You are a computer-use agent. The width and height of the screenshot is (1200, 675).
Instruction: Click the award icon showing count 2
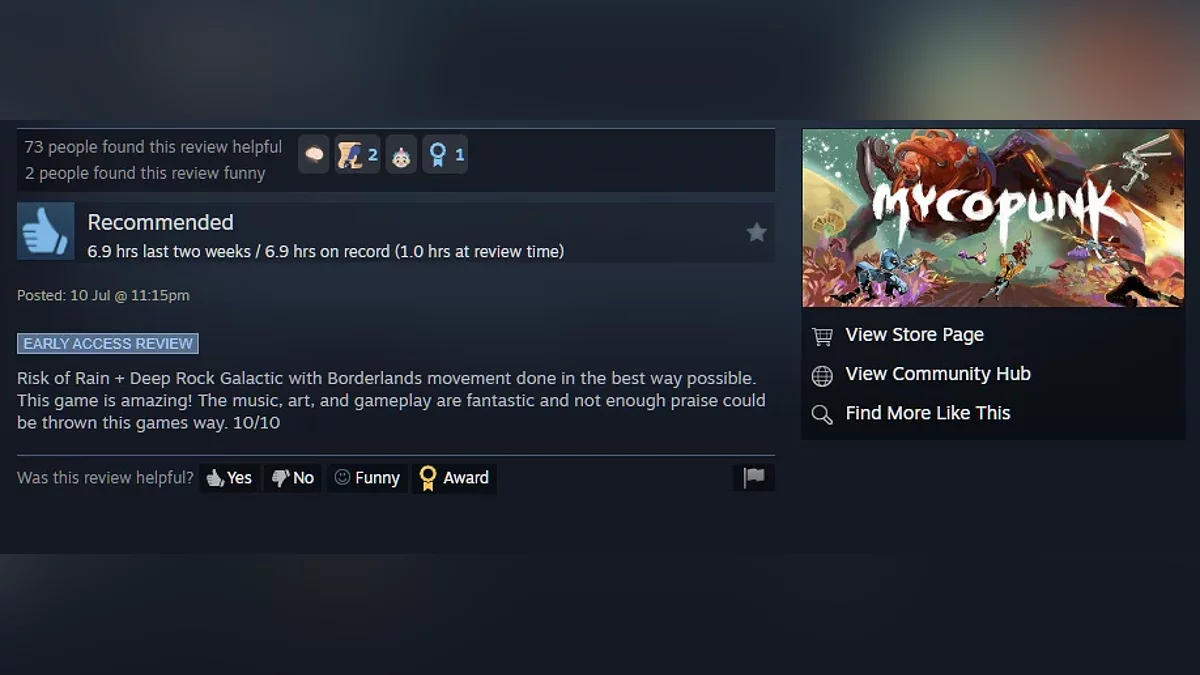click(357, 155)
